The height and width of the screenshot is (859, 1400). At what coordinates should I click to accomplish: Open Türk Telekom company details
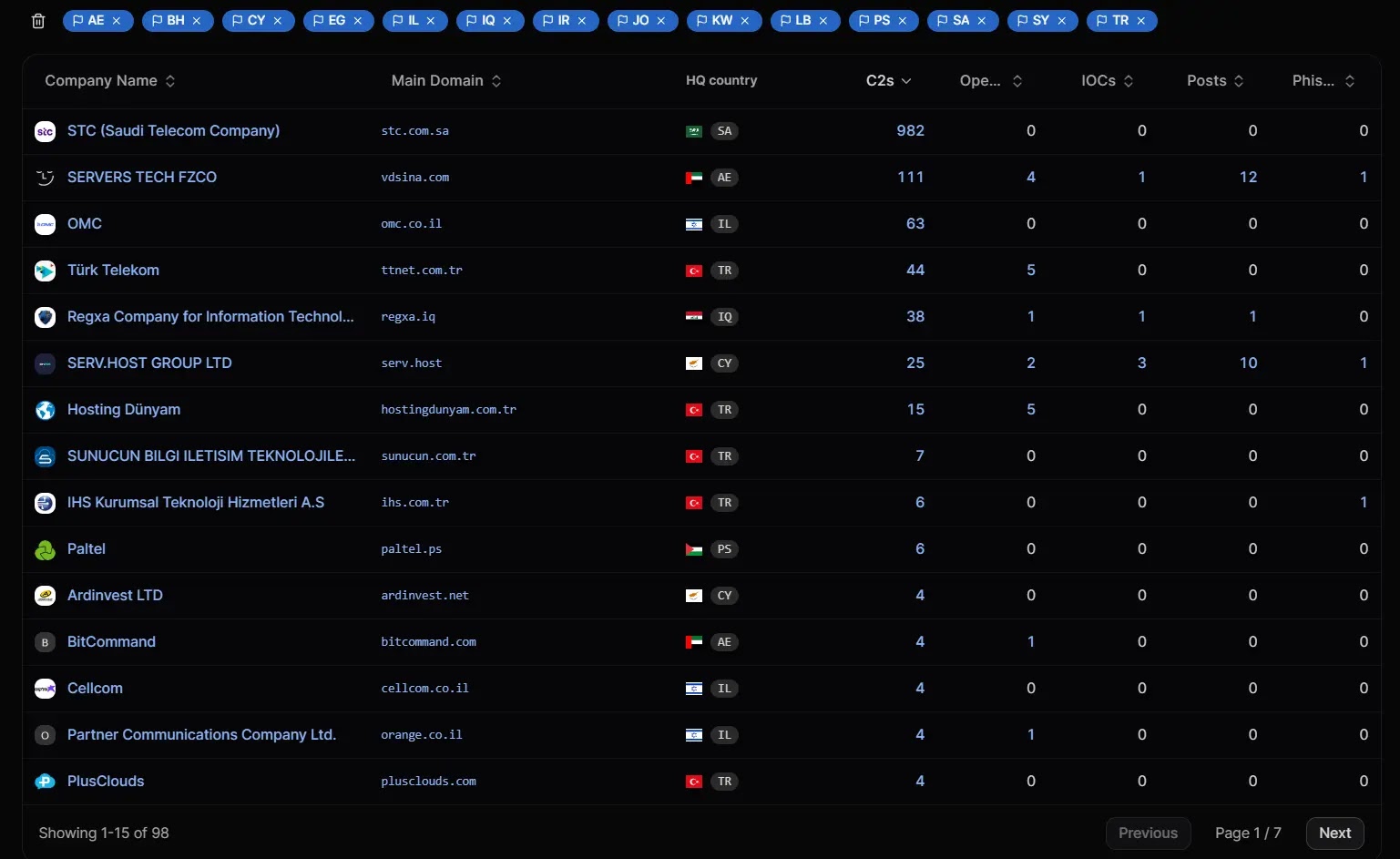tap(113, 271)
